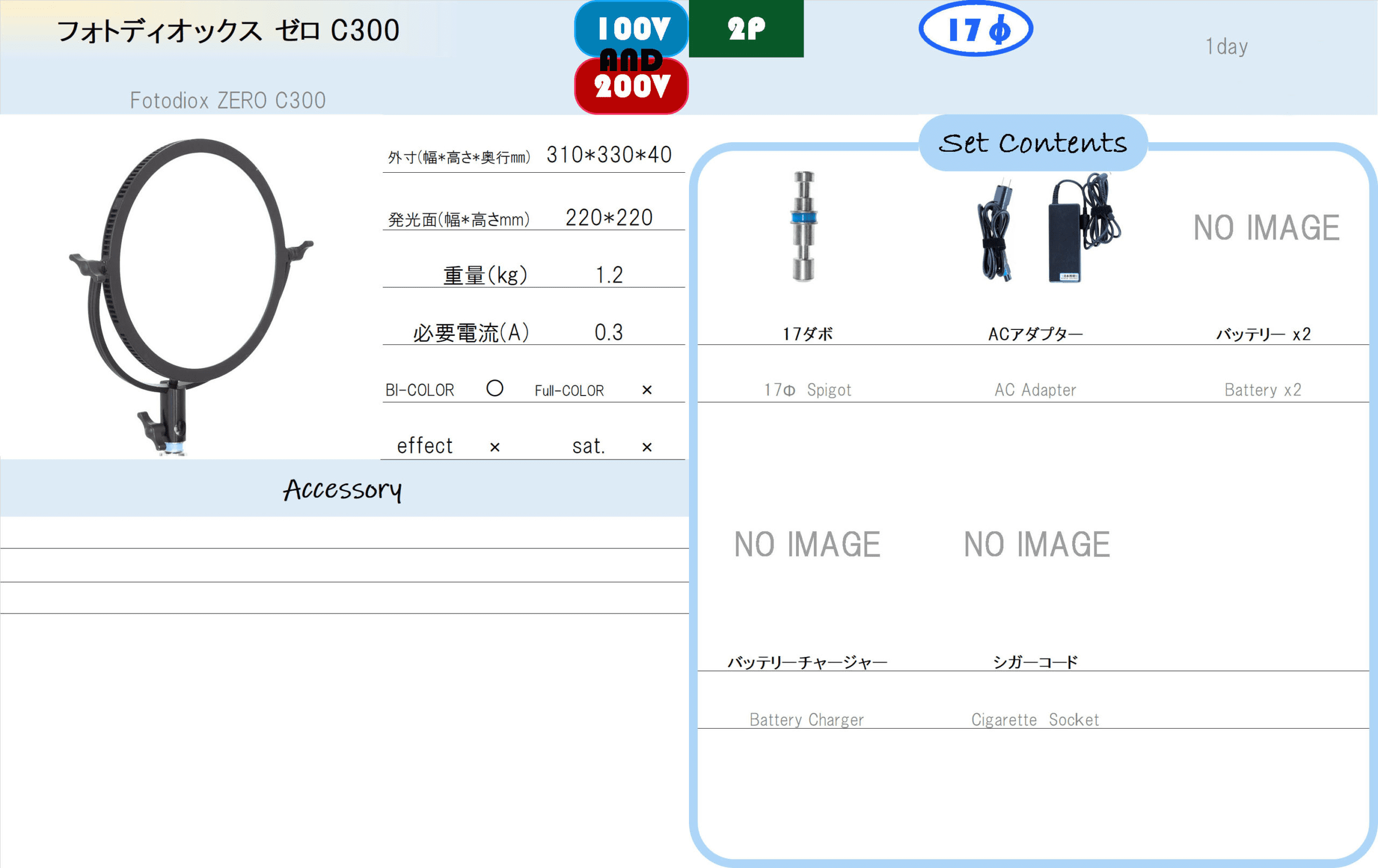Click the NO IMAGE placeholder above Cigarette Socket

1036,544
